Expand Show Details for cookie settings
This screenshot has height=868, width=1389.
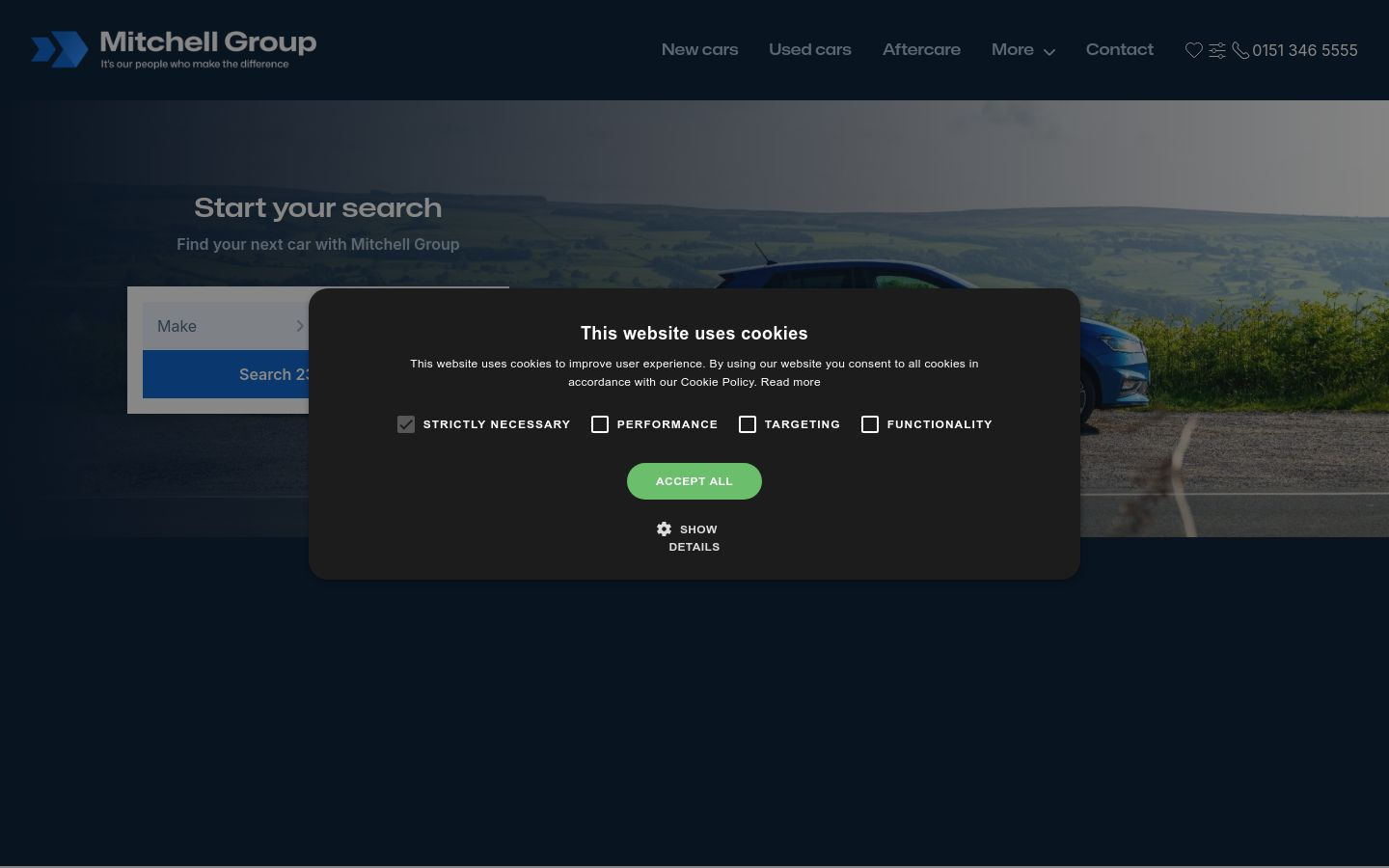694,537
